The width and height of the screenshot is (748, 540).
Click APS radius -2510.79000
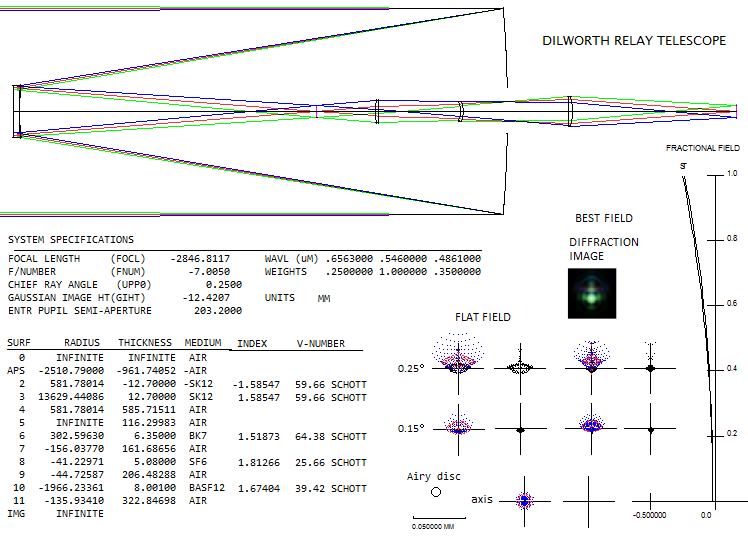[x=71, y=371]
